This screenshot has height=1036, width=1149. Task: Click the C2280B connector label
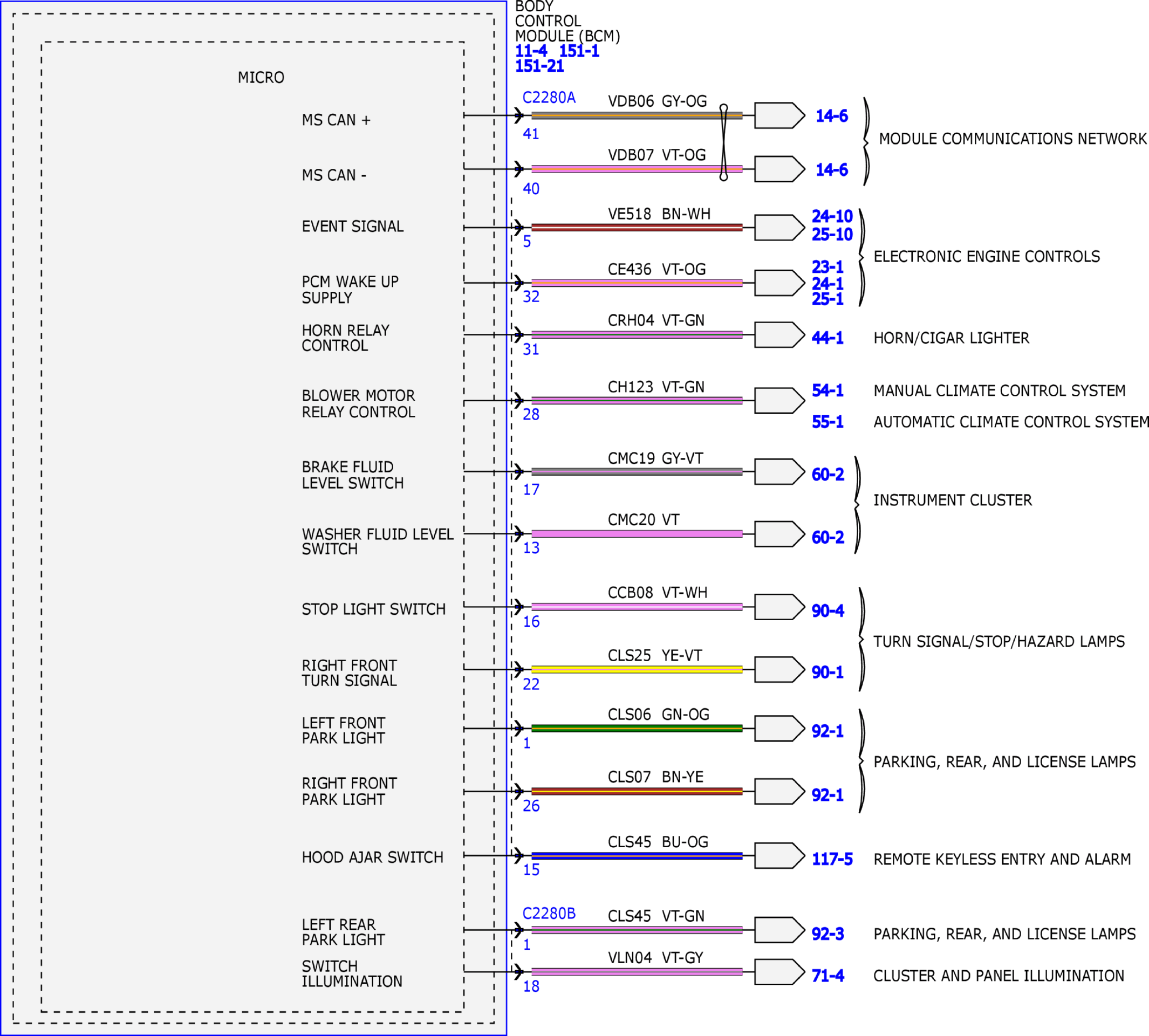coord(549,914)
